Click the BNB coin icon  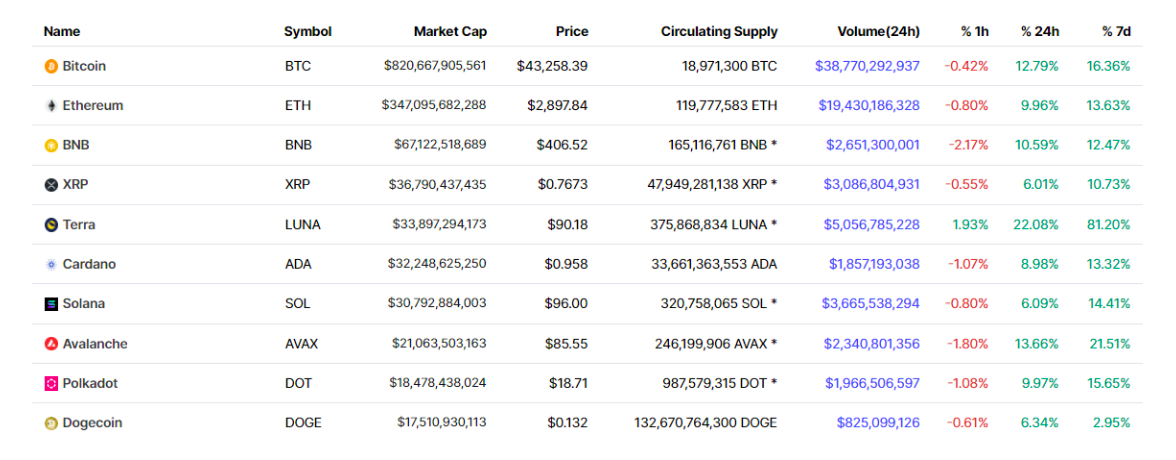[51, 145]
